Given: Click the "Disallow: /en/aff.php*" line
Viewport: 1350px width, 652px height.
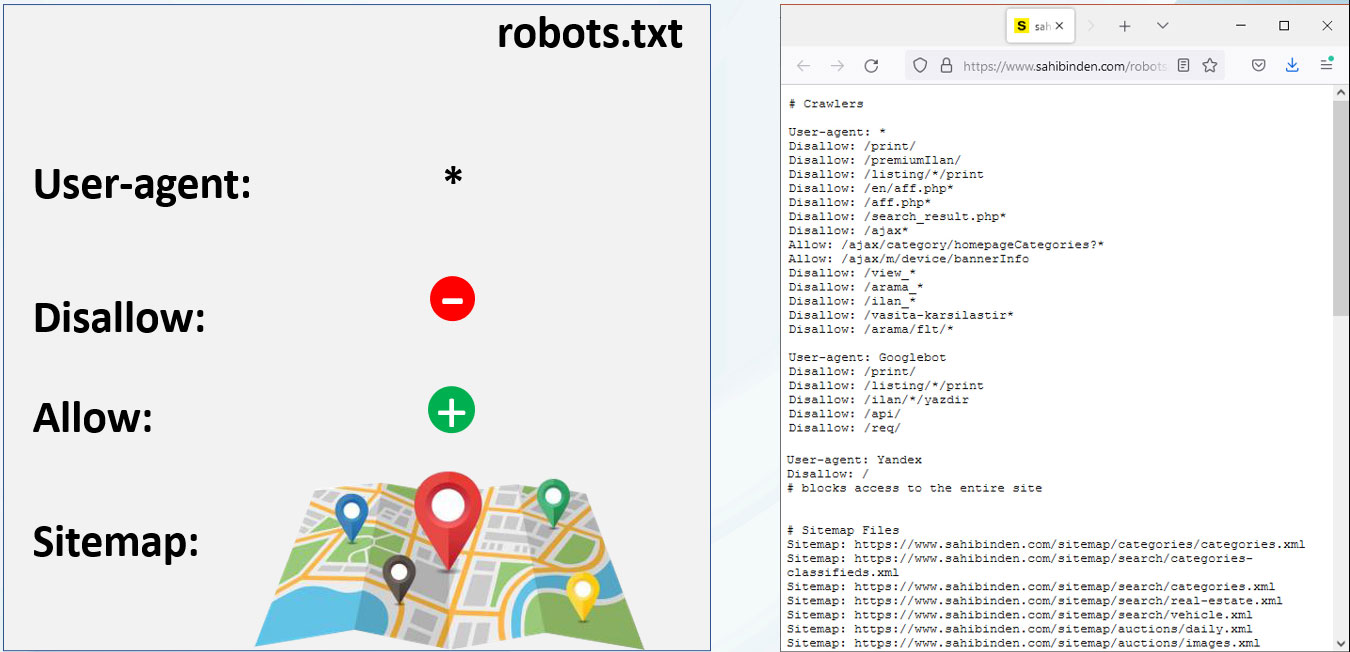Looking at the screenshot, I should pyautogui.click(x=871, y=188).
